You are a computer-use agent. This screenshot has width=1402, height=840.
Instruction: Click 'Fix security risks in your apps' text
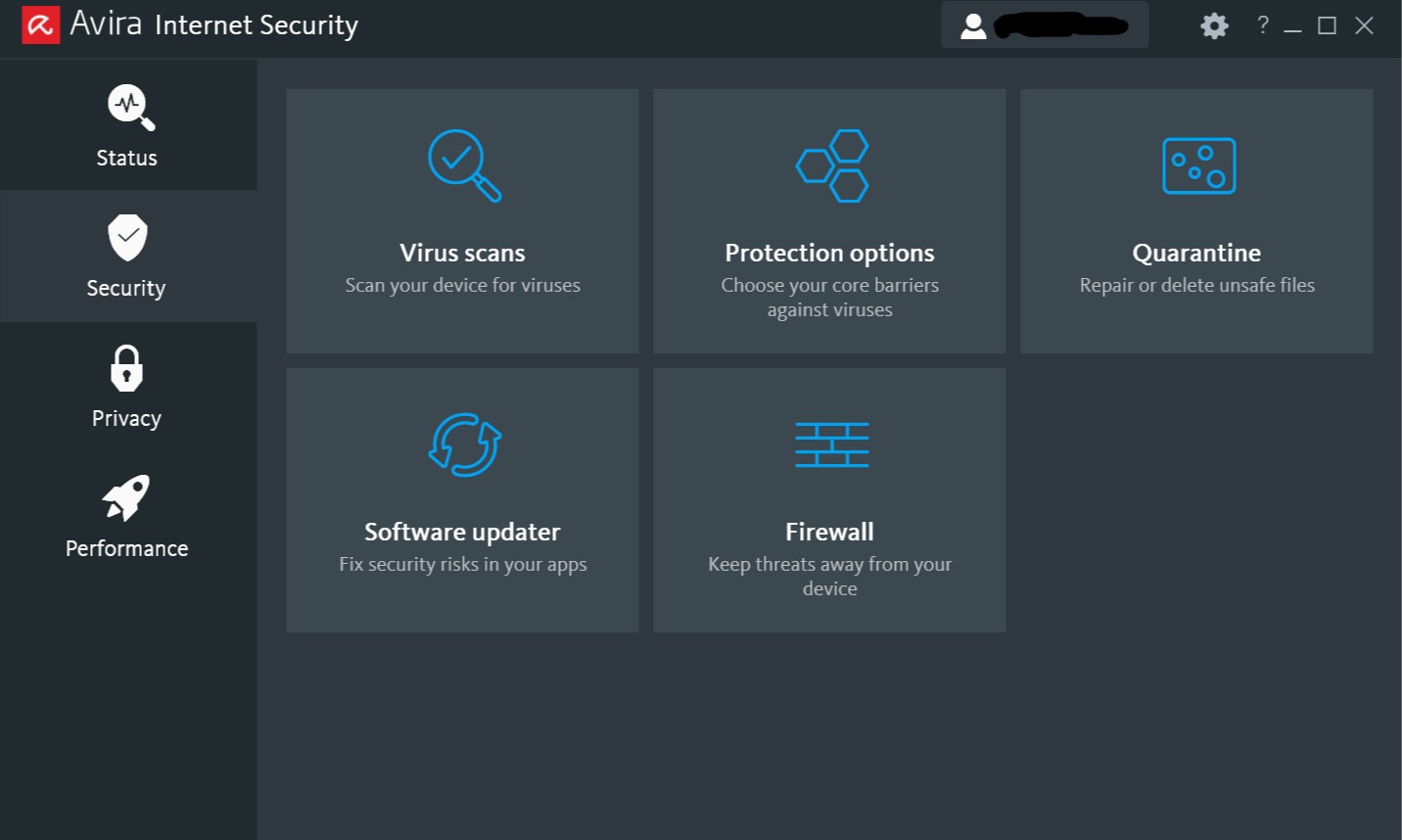(462, 564)
